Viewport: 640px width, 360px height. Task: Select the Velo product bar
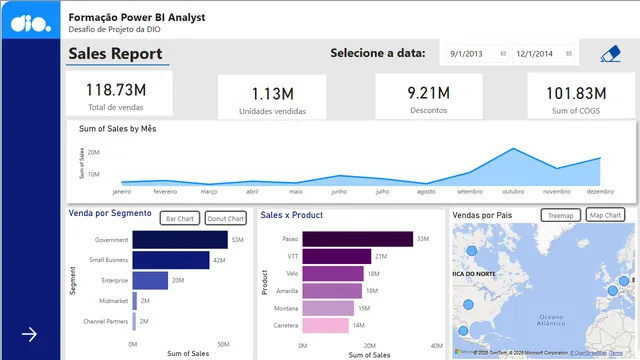[x=333, y=273]
